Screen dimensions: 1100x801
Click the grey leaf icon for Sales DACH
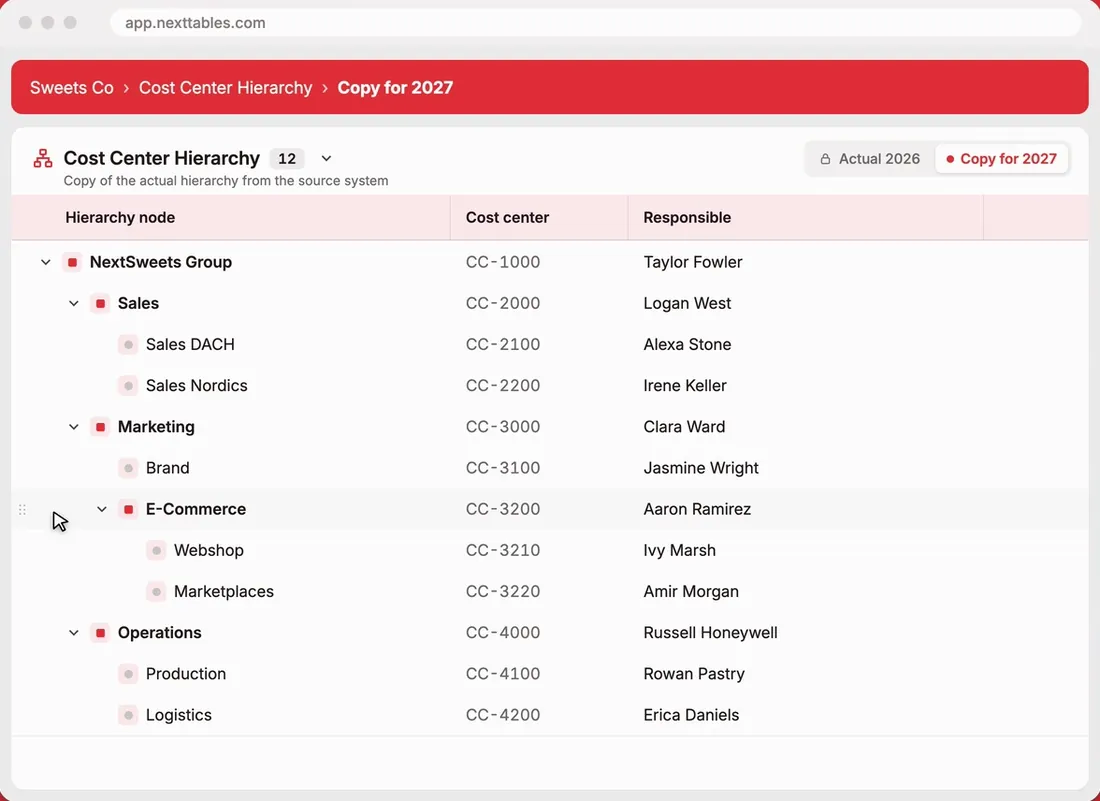[x=128, y=344]
